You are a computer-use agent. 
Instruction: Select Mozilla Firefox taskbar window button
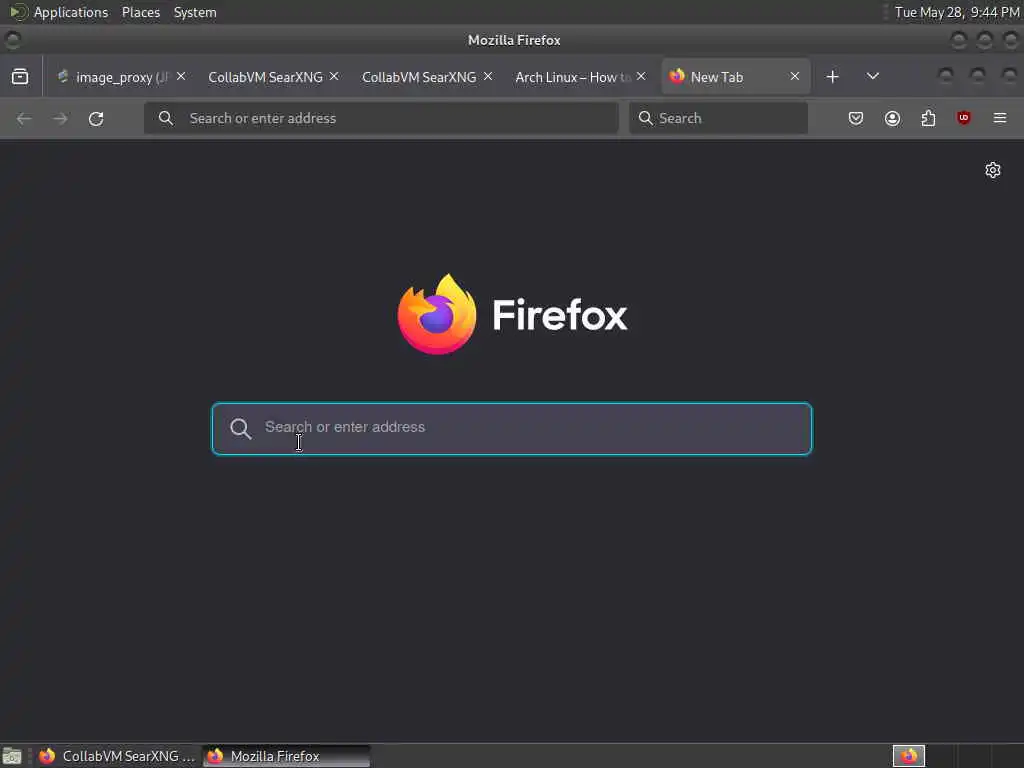[286, 756]
